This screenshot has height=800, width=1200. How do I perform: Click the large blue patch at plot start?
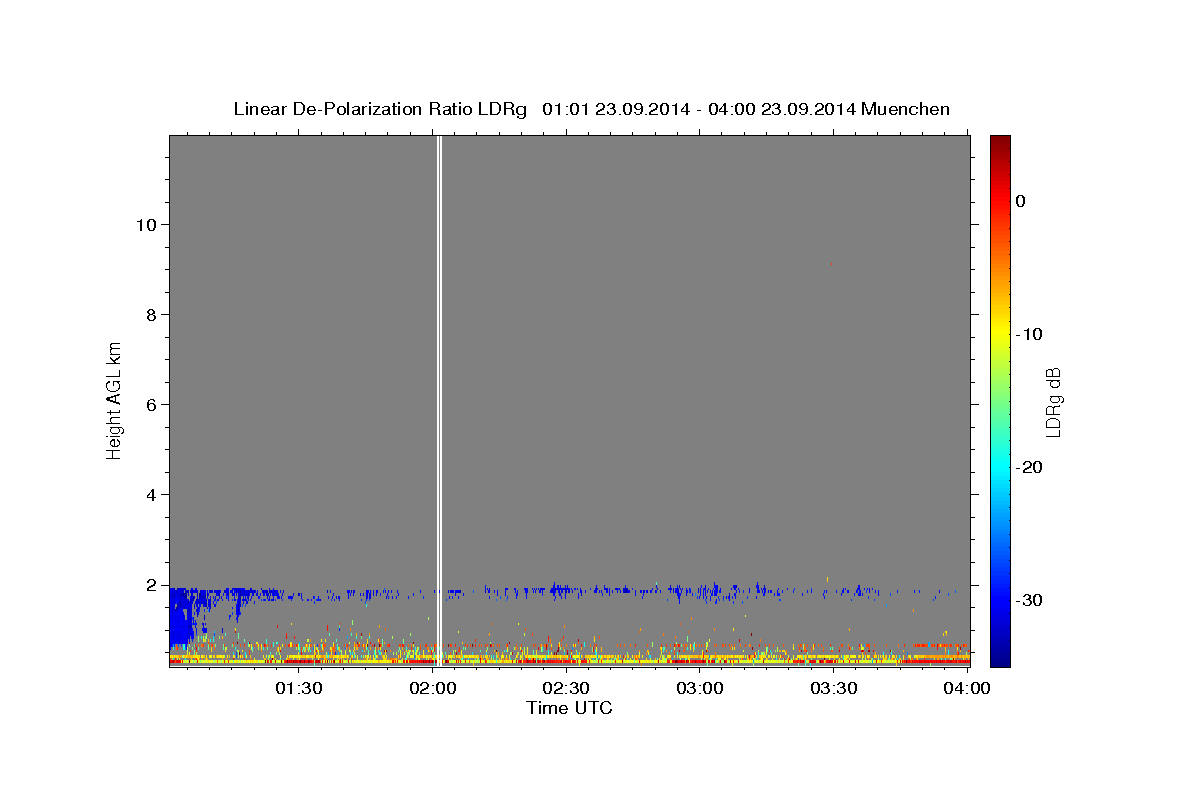coord(182,617)
